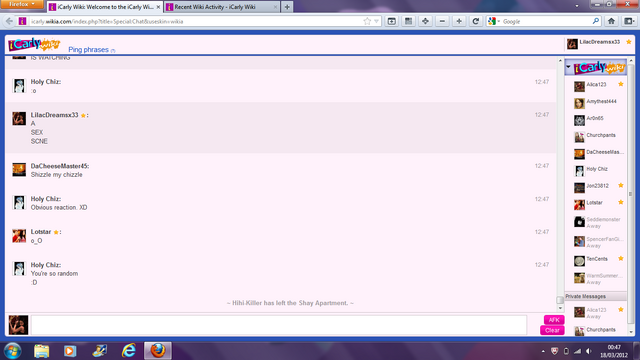Click Holy Chiz username on ':o' message
Image resolution: width=640 pixels, height=360 pixels.
pos(45,82)
